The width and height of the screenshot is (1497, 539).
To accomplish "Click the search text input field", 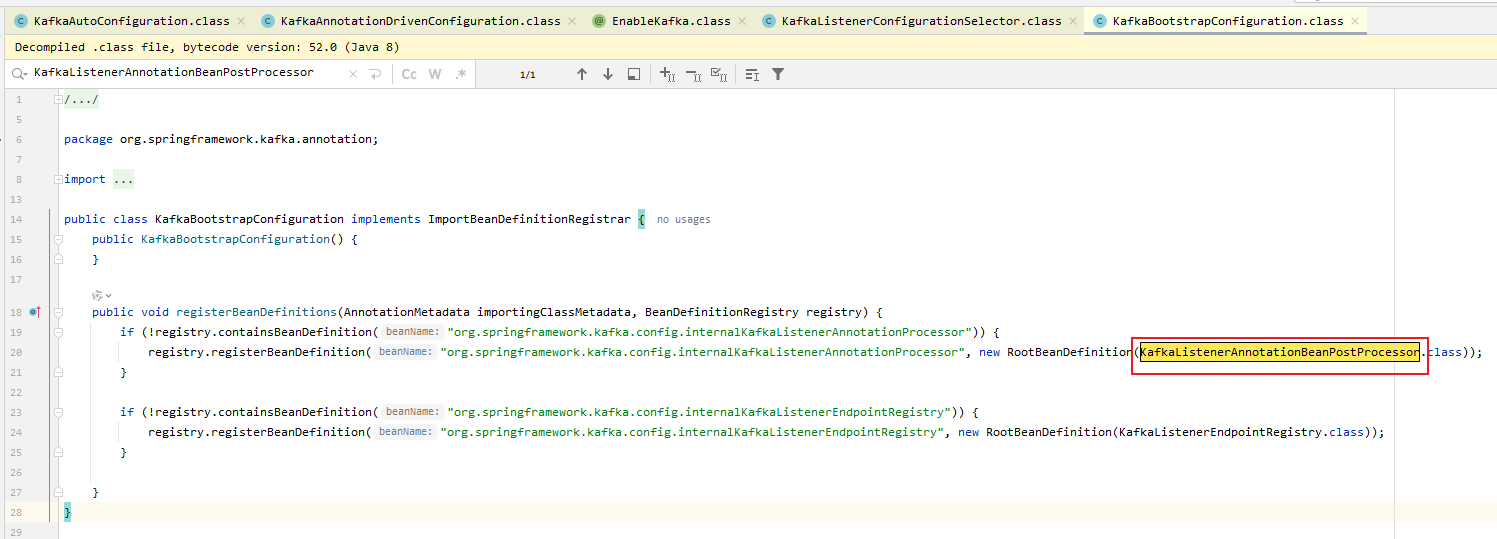I will 185,73.
